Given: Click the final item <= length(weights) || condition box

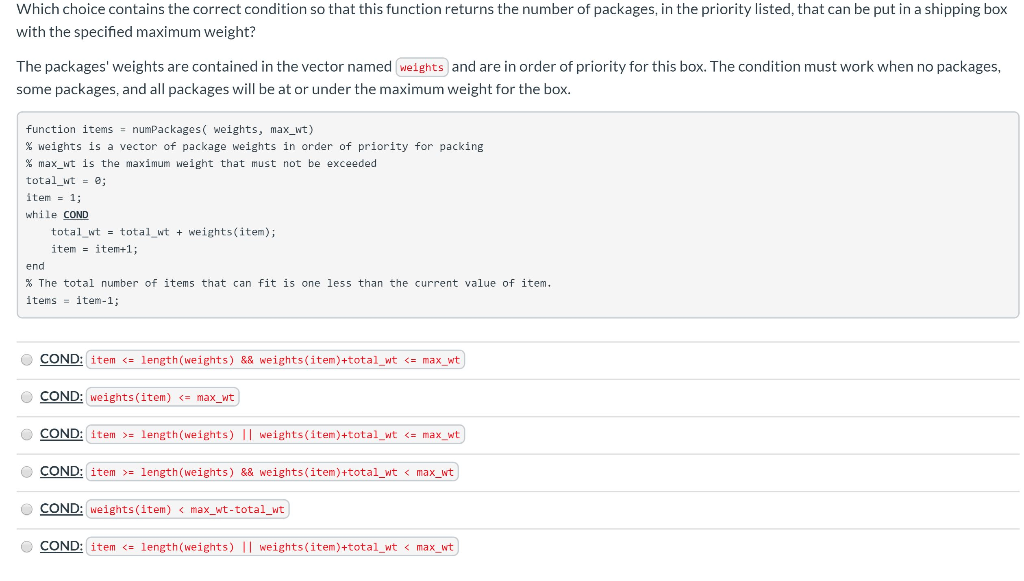Looking at the screenshot, I should pyautogui.click(x=270, y=546).
